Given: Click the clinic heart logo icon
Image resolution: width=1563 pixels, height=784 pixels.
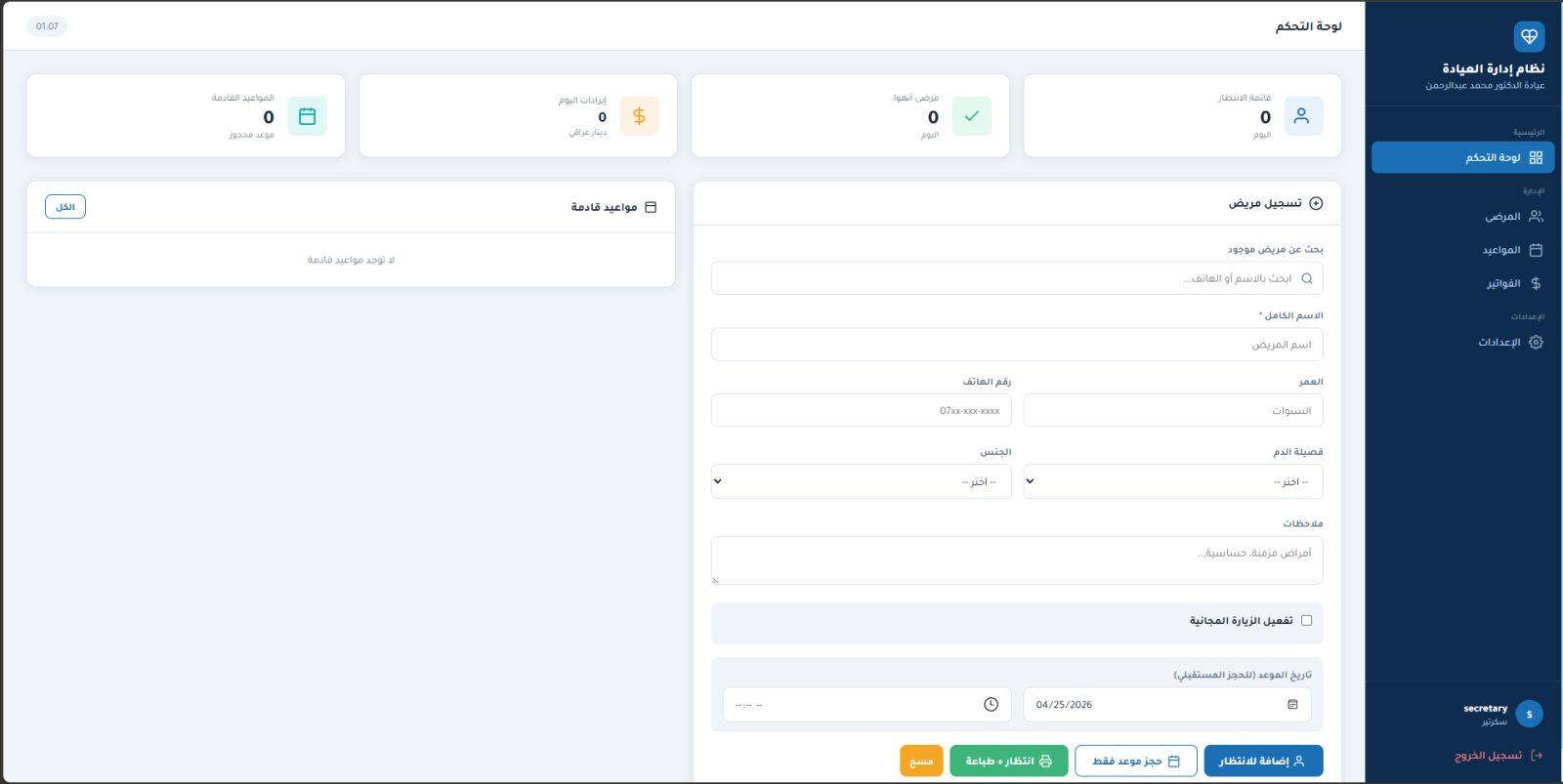Looking at the screenshot, I should click(x=1529, y=37).
